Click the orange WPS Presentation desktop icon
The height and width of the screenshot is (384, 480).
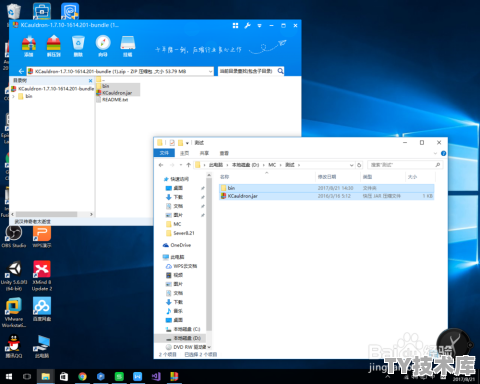pyautogui.click(x=42, y=237)
